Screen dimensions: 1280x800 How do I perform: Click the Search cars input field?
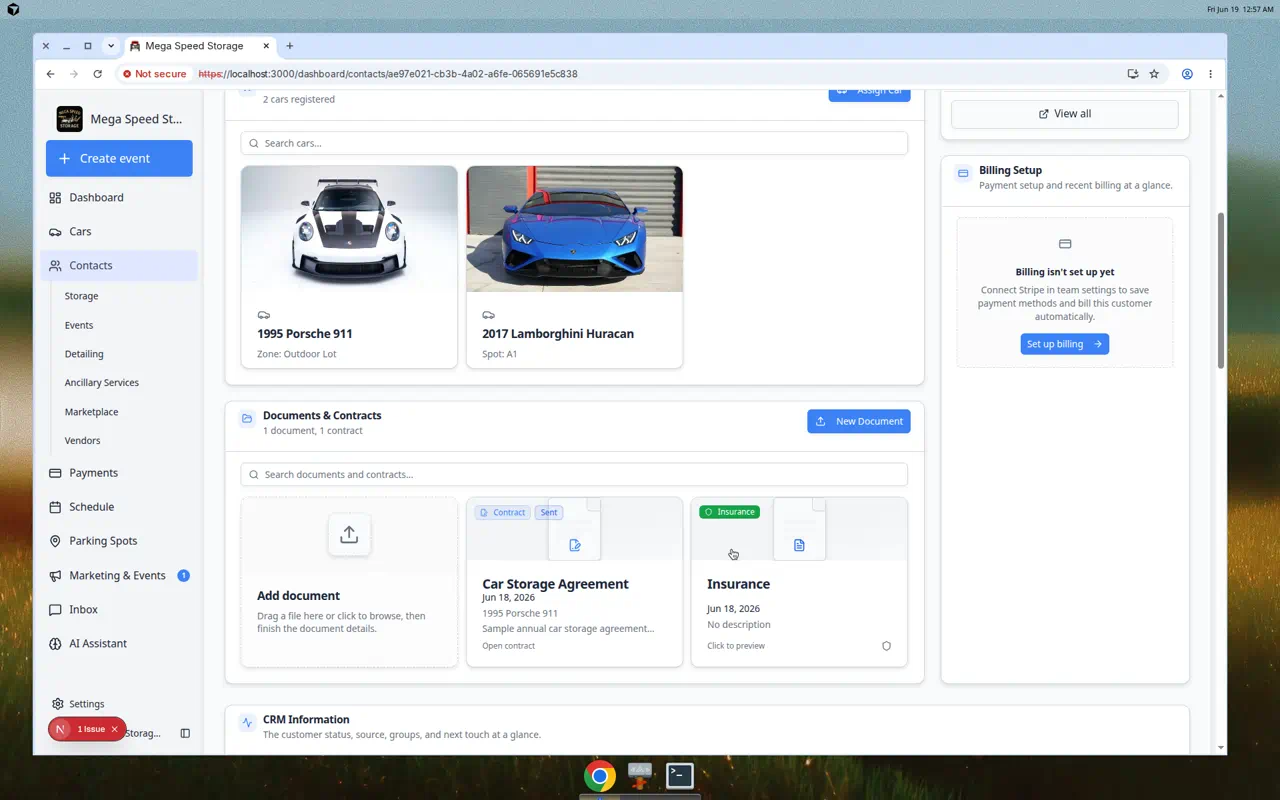(574, 143)
